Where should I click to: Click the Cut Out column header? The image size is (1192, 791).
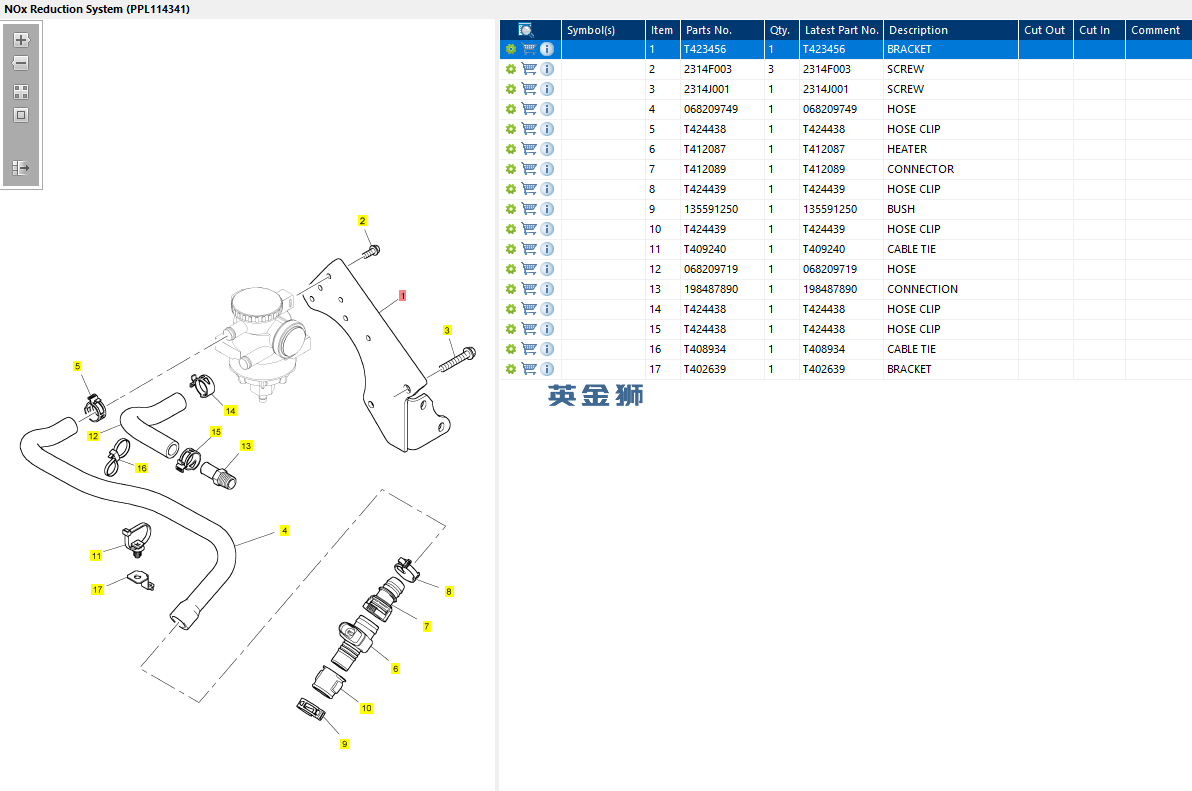pos(1045,30)
